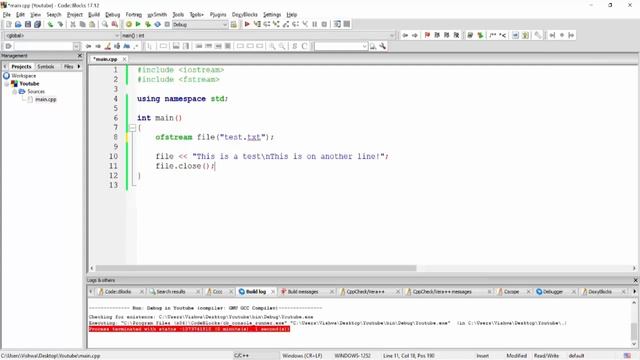The width and height of the screenshot is (640, 360).
Task: Close the Management panel
Action: pyautogui.click(x=80, y=56)
